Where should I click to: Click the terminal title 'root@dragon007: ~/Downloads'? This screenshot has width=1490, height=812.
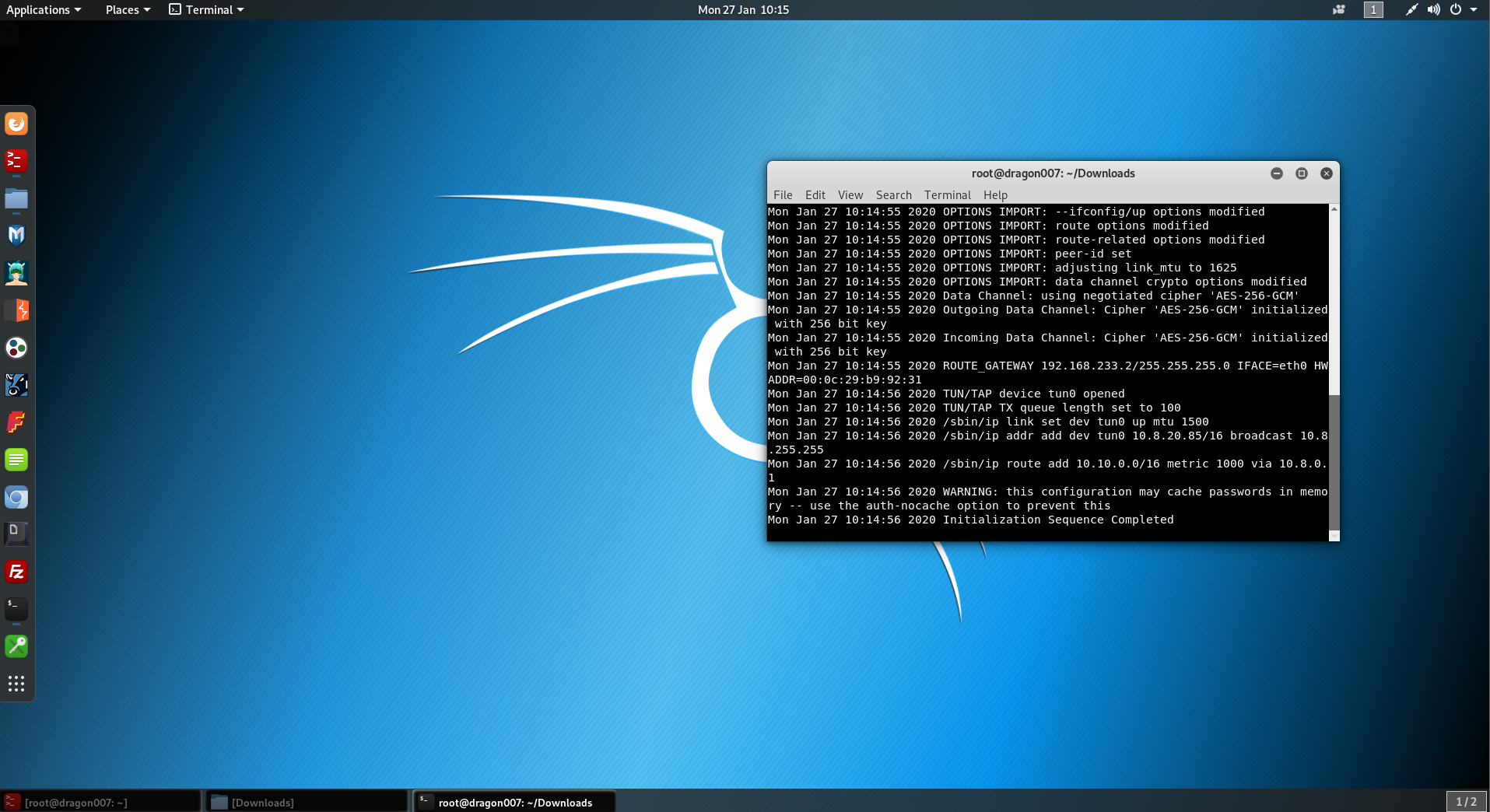[x=1053, y=173]
